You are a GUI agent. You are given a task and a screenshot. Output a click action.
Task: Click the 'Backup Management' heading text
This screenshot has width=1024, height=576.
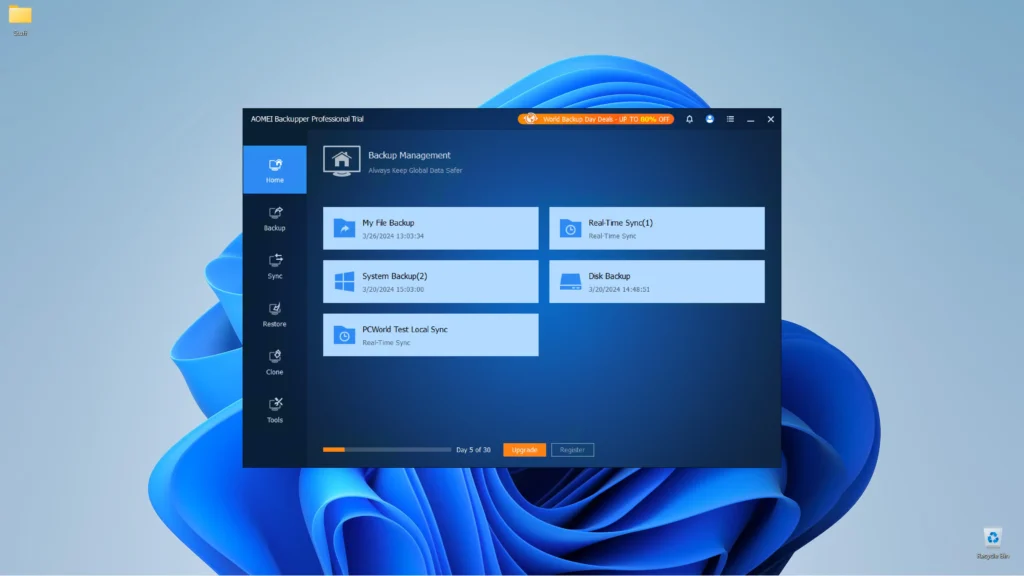pos(409,155)
